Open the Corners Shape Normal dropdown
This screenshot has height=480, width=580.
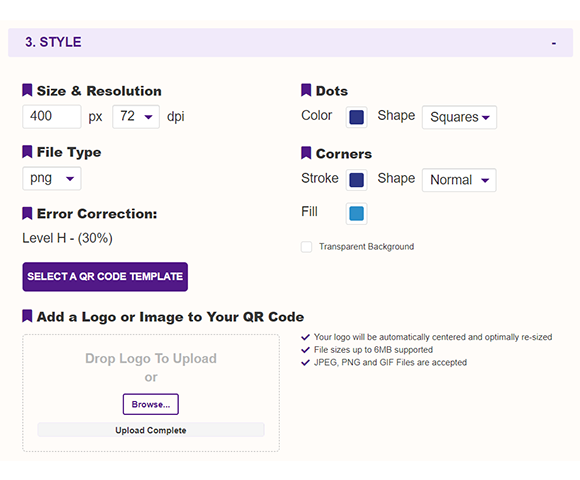(x=459, y=180)
